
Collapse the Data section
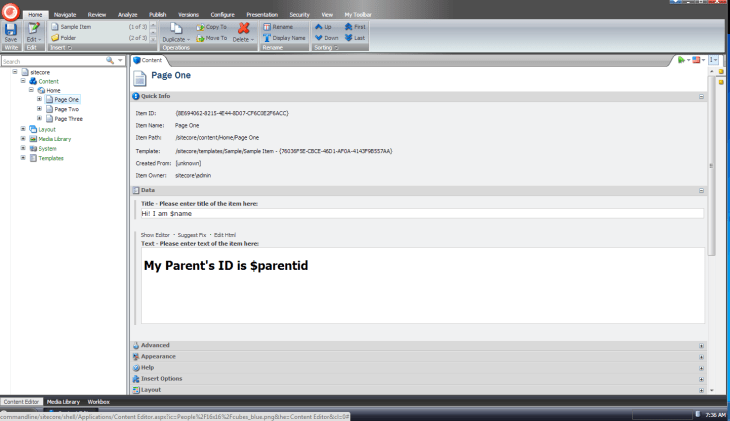pos(702,189)
